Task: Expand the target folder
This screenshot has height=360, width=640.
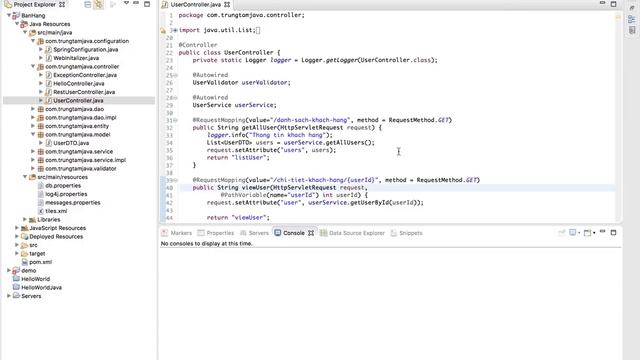Action: point(17,253)
